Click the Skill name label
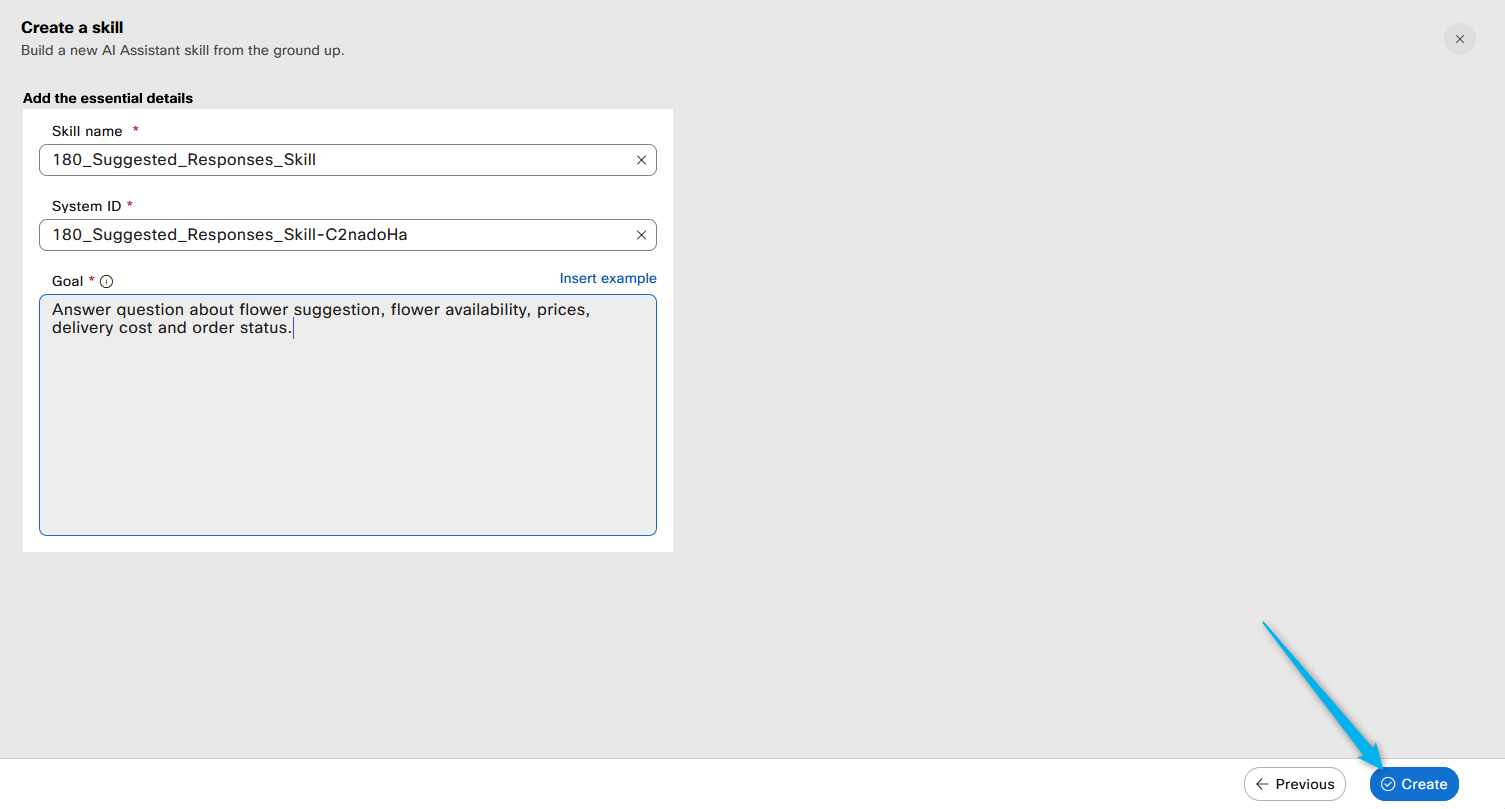Image resolution: width=1505 pixels, height=809 pixels. [87, 131]
